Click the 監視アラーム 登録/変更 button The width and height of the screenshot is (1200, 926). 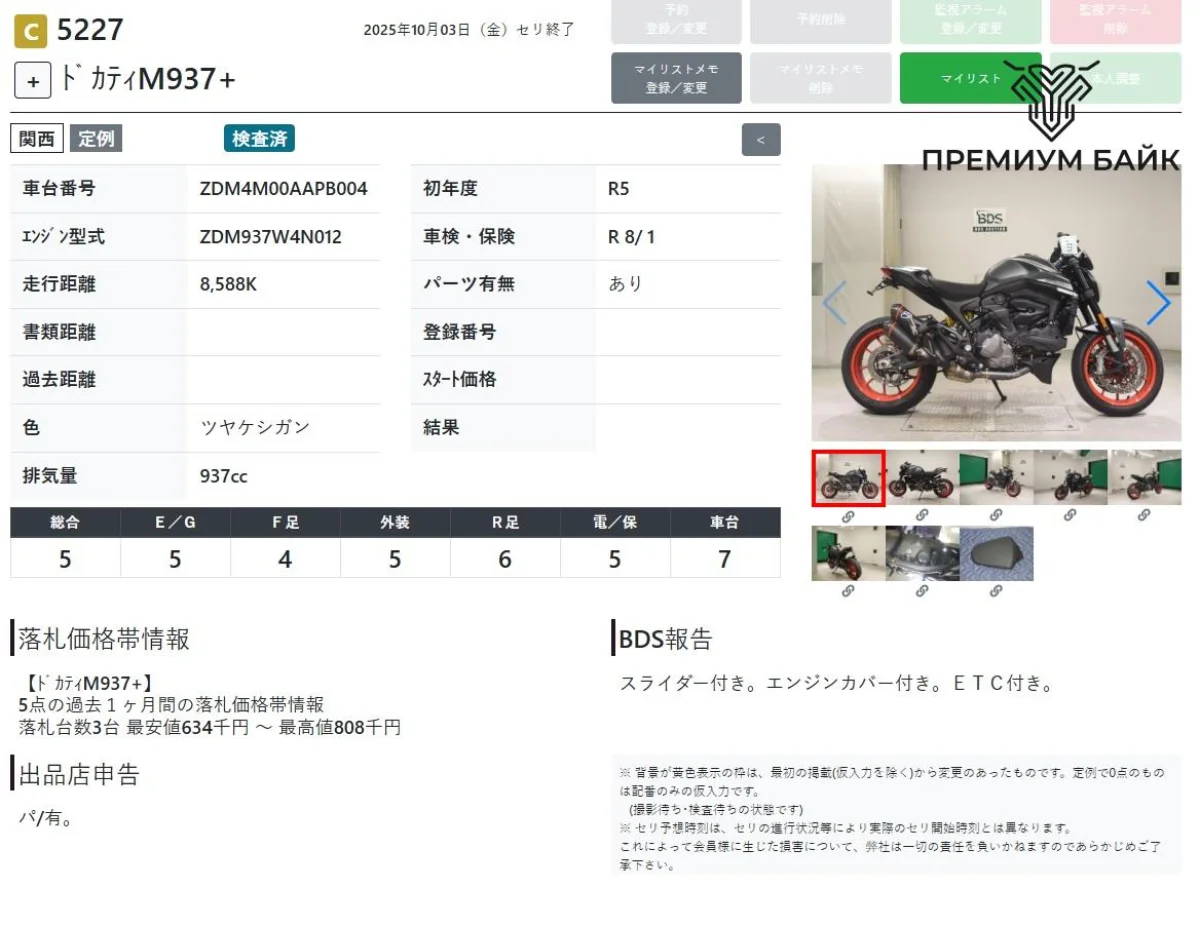970,21
